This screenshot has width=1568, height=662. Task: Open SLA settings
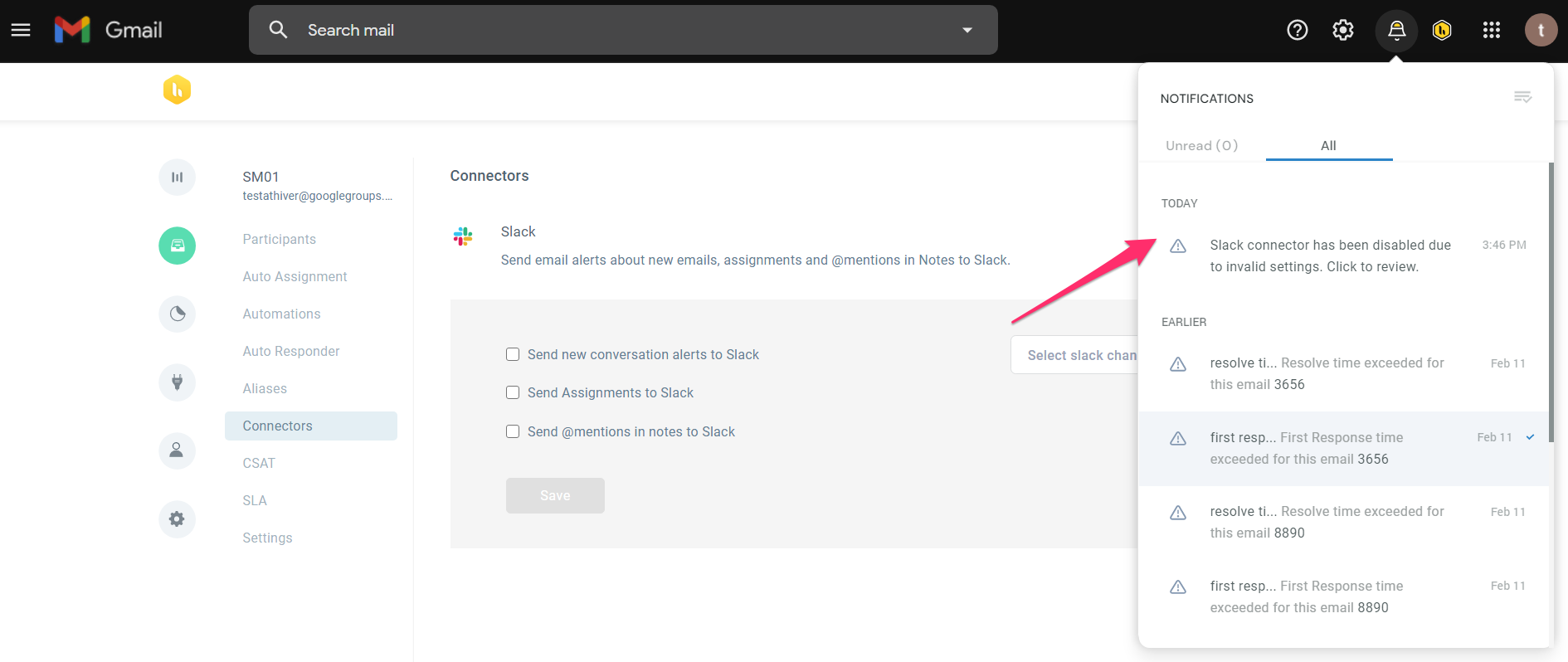[x=255, y=500]
